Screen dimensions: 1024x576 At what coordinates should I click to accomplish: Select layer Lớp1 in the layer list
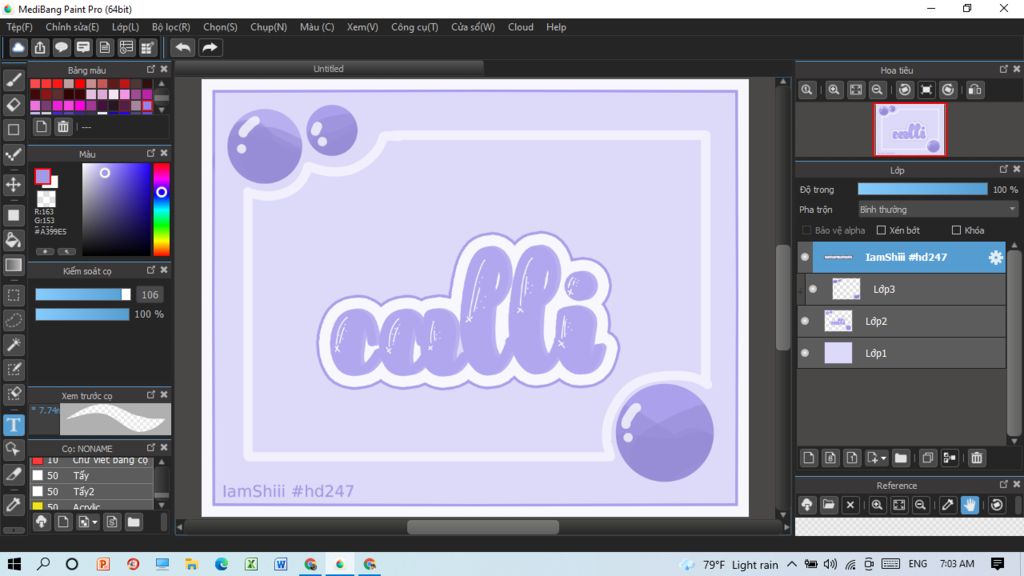(901, 353)
